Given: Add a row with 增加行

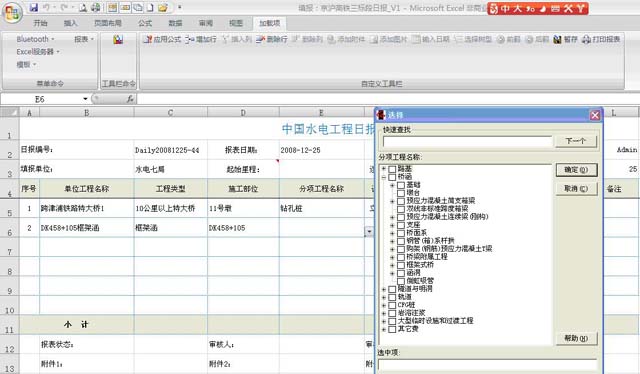Looking at the screenshot, I should pos(201,39).
